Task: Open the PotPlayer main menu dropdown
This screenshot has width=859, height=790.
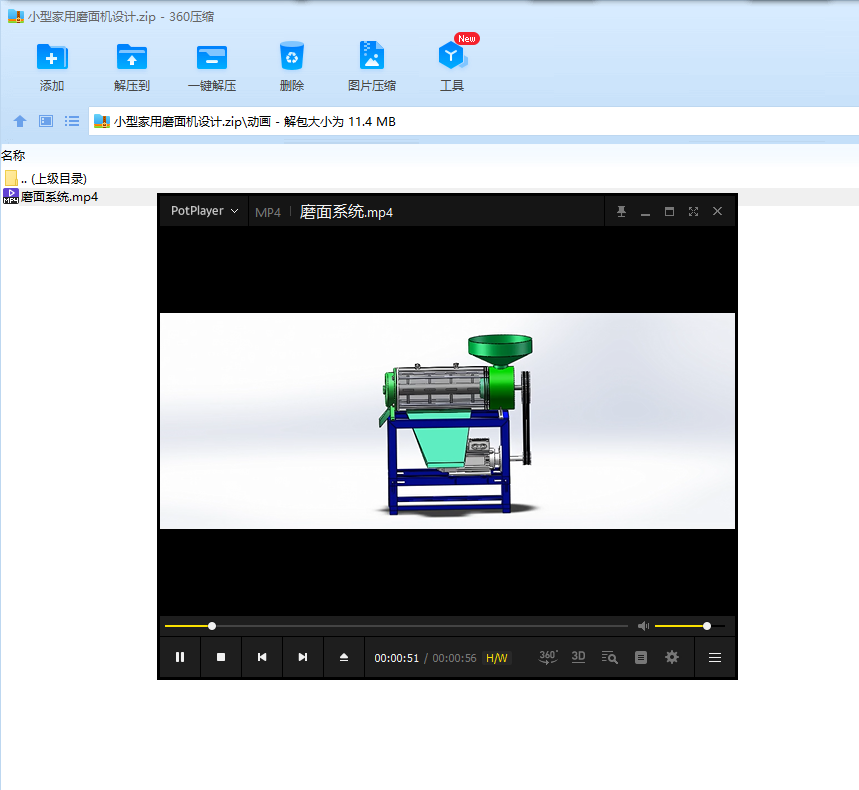Action: click(204, 211)
